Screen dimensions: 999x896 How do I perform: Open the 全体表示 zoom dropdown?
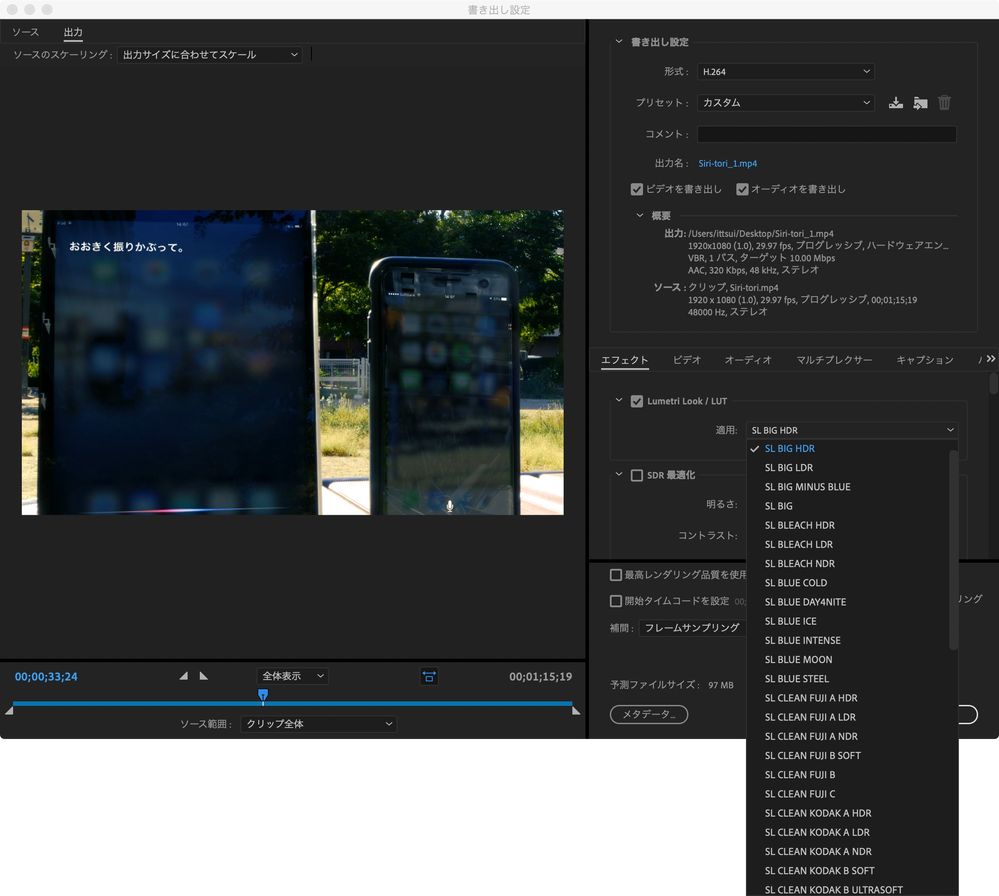pos(293,676)
